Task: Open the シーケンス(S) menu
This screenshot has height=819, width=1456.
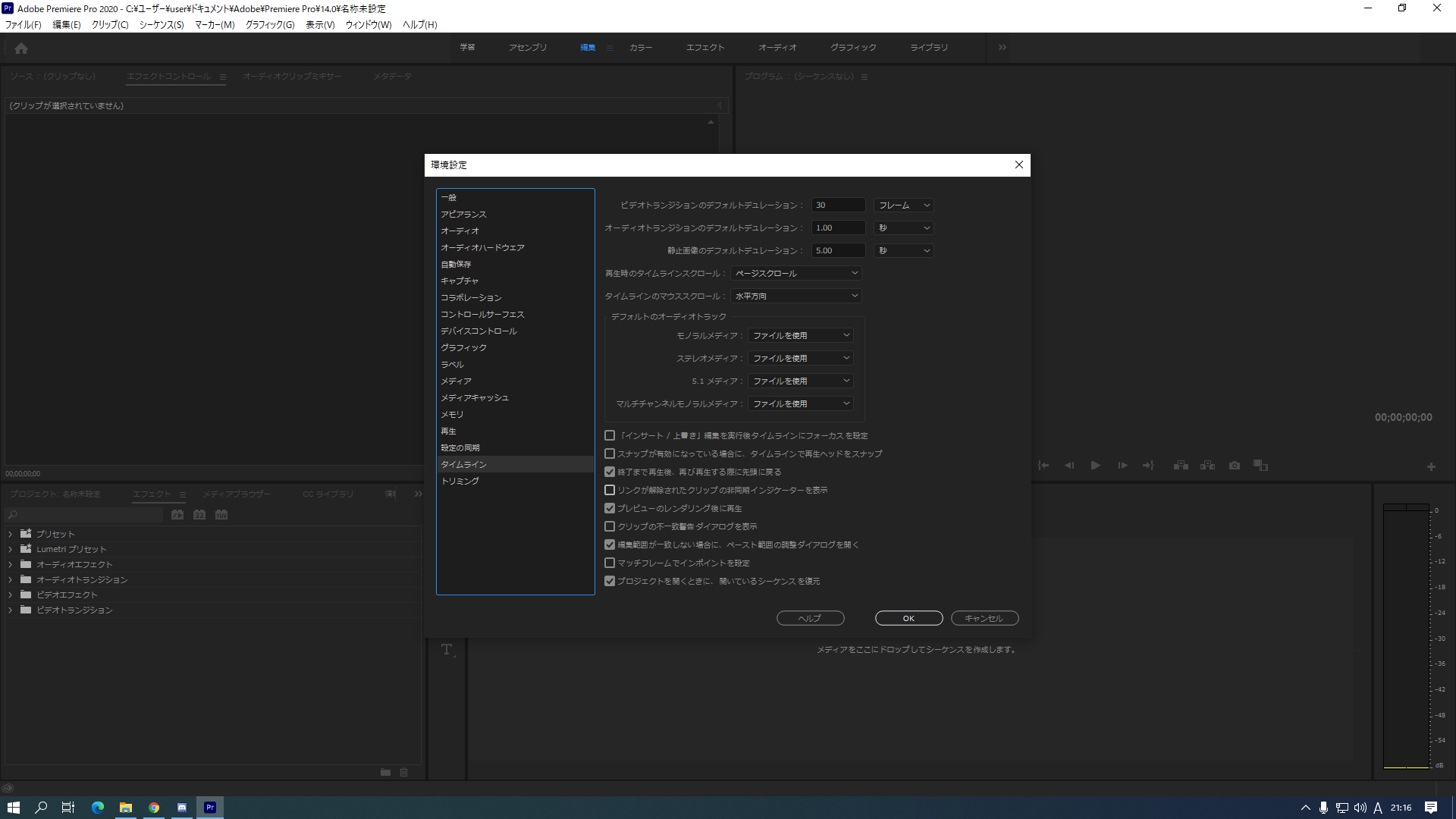Action: pos(162,25)
